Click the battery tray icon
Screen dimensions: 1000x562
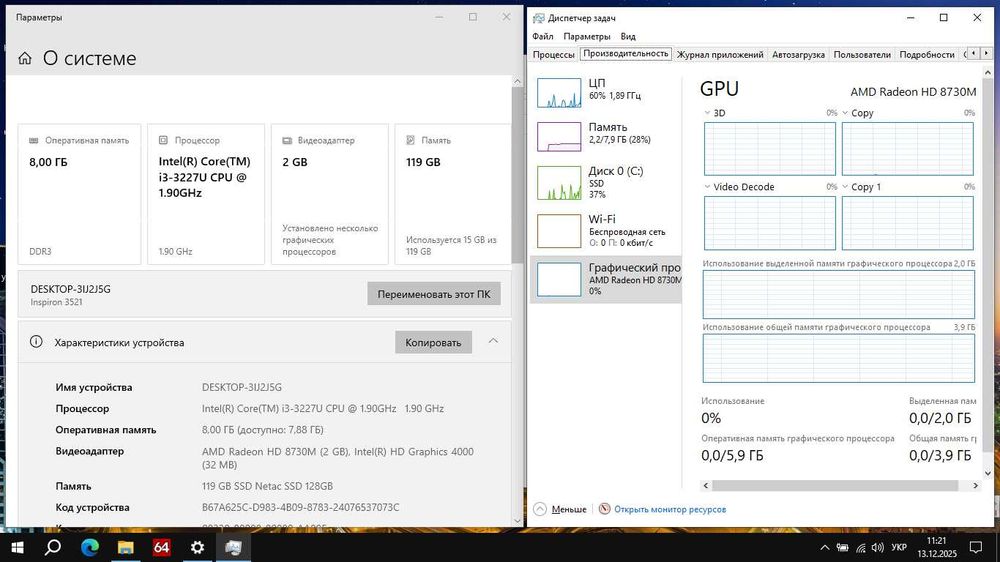842,547
